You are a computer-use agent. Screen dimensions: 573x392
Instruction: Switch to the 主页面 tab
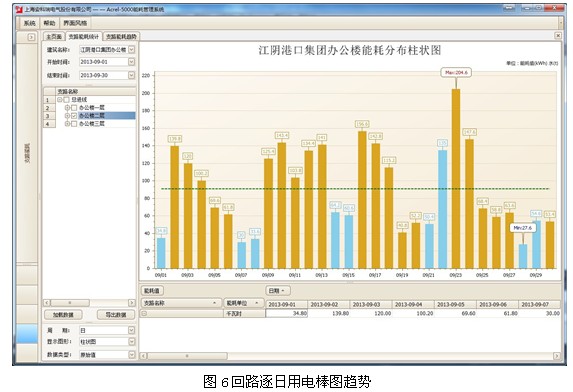(x=54, y=37)
